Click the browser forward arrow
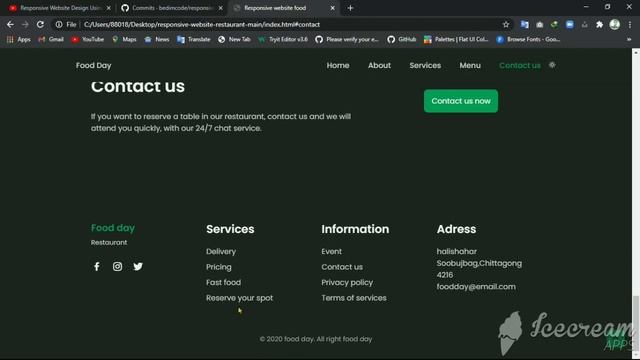The height and width of the screenshot is (360, 640). 25,24
